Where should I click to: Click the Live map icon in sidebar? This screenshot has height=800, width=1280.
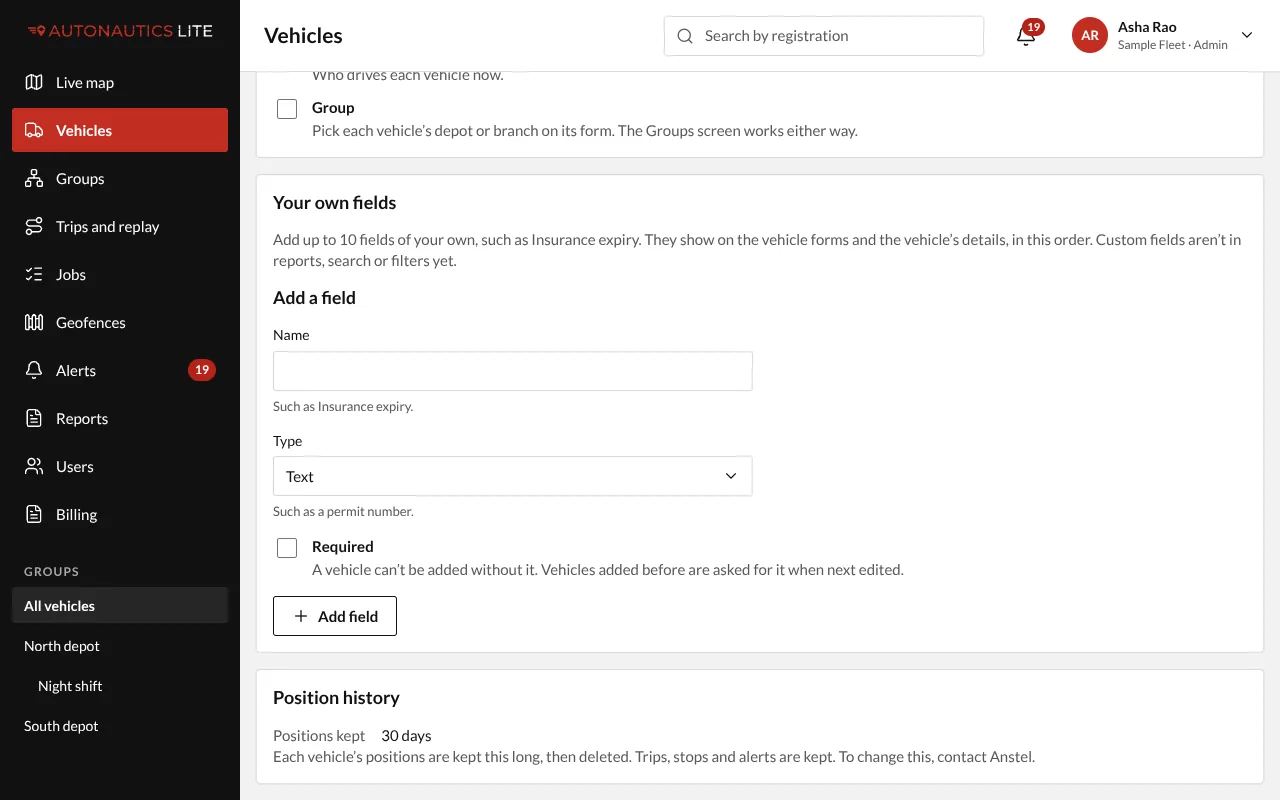pyautogui.click(x=34, y=82)
